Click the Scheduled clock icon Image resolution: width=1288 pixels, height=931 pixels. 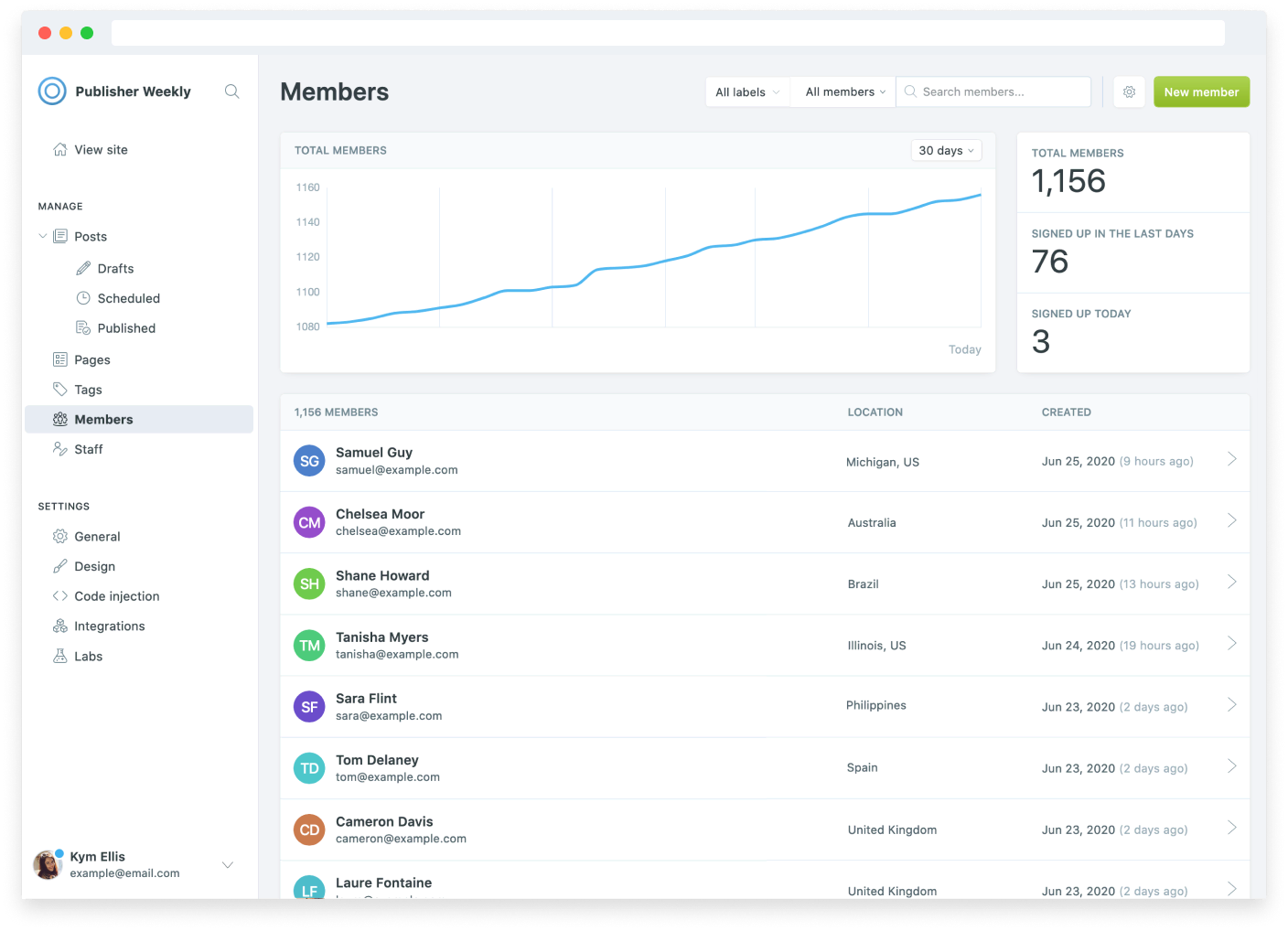tap(82, 297)
